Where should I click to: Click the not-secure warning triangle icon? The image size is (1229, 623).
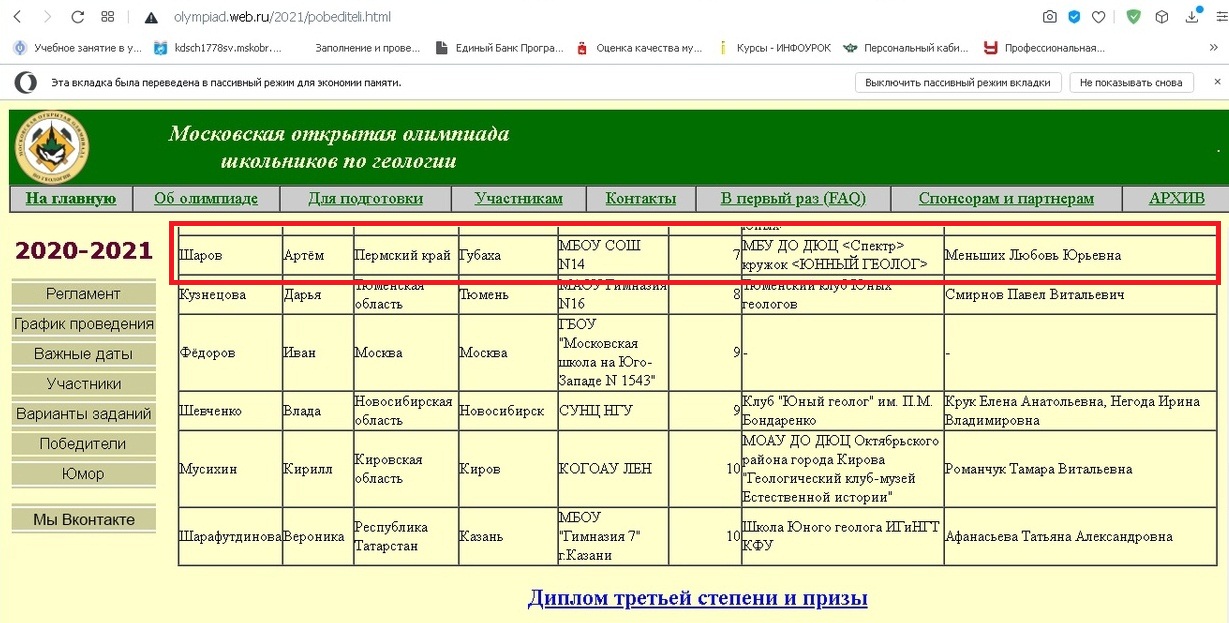point(151,17)
